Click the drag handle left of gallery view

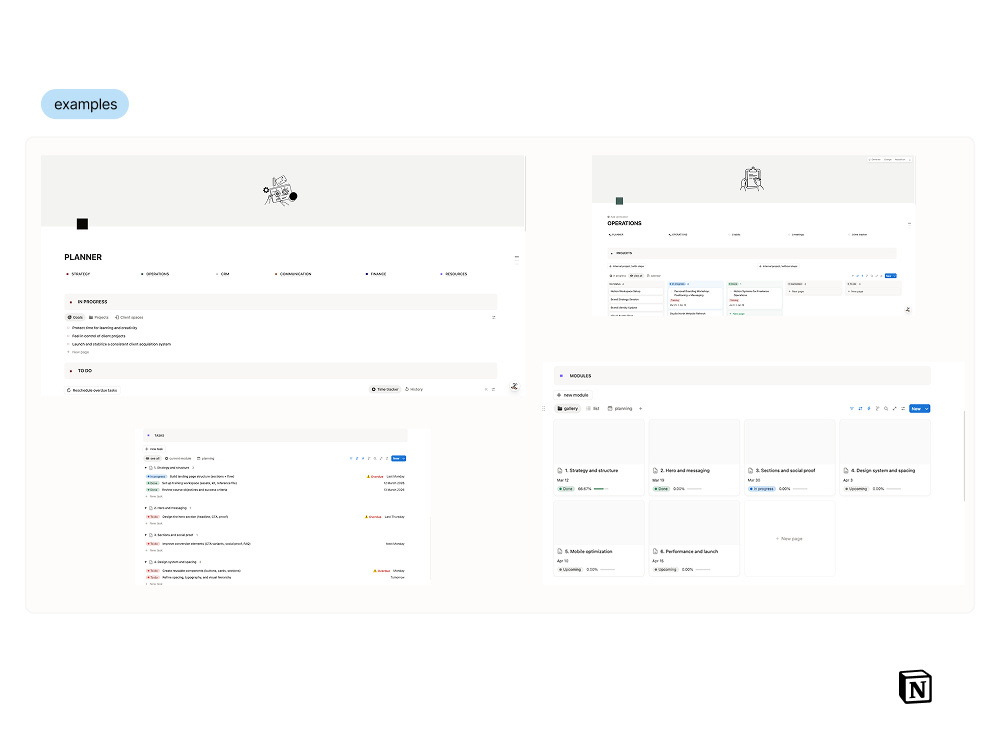[x=543, y=409]
